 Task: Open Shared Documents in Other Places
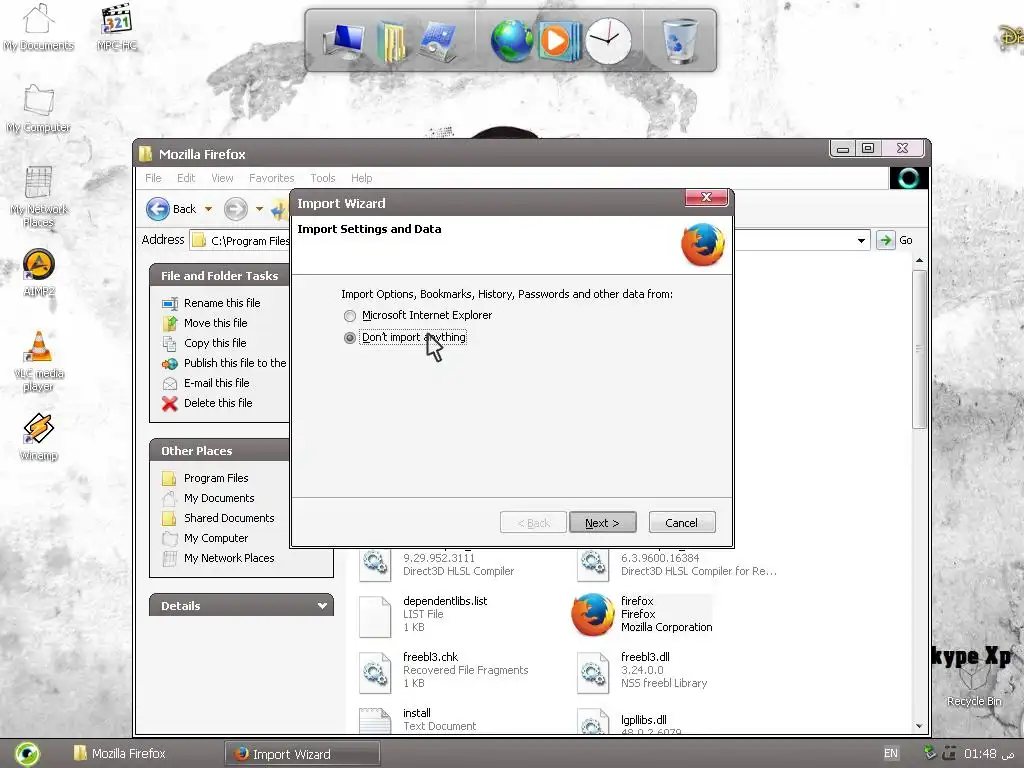coord(229,518)
